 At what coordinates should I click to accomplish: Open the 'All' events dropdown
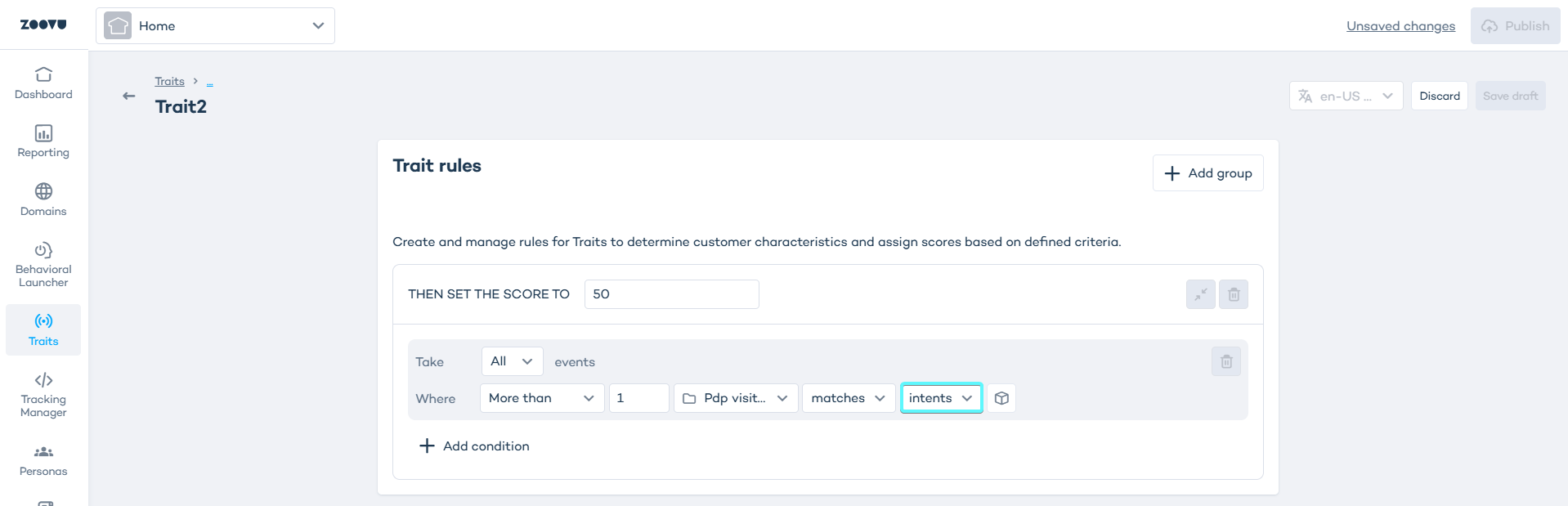511,361
